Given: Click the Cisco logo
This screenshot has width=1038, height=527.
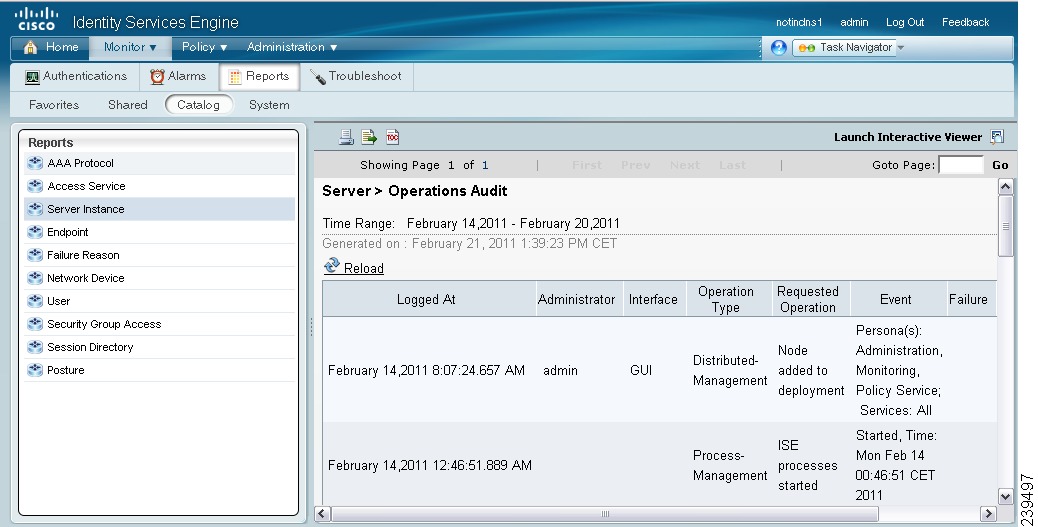Looking at the screenshot, I should (x=36, y=20).
